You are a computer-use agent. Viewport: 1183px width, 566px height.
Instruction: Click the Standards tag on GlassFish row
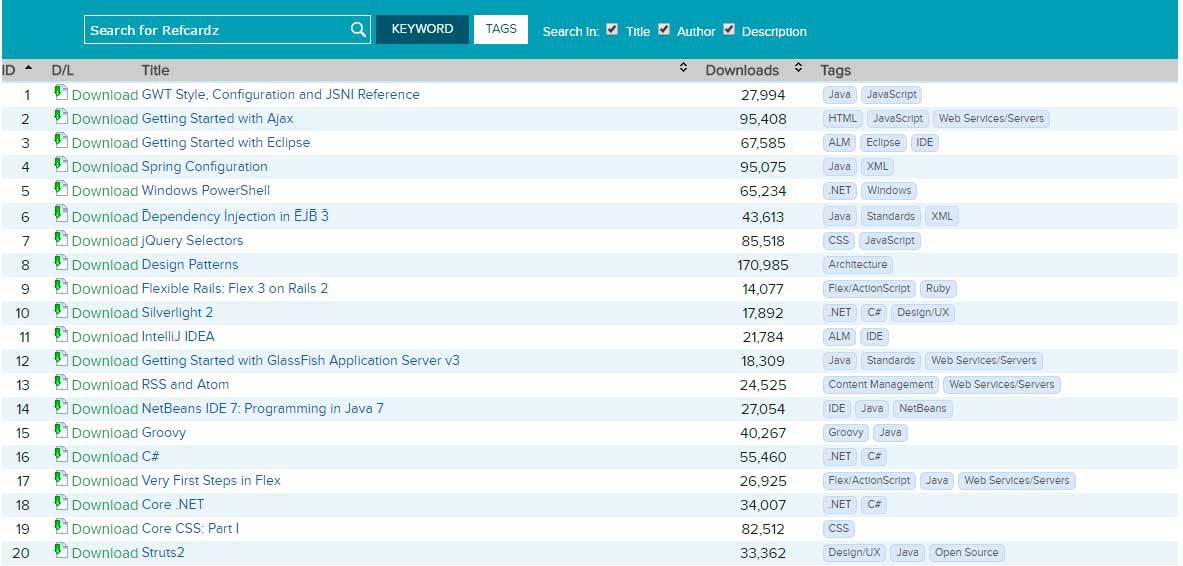pyautogui.click(x=890, y=361)
